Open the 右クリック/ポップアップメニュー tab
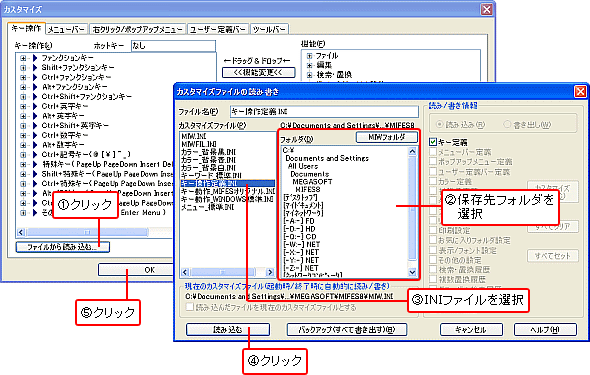Viewport: 590px width, 375px height. 138,29
